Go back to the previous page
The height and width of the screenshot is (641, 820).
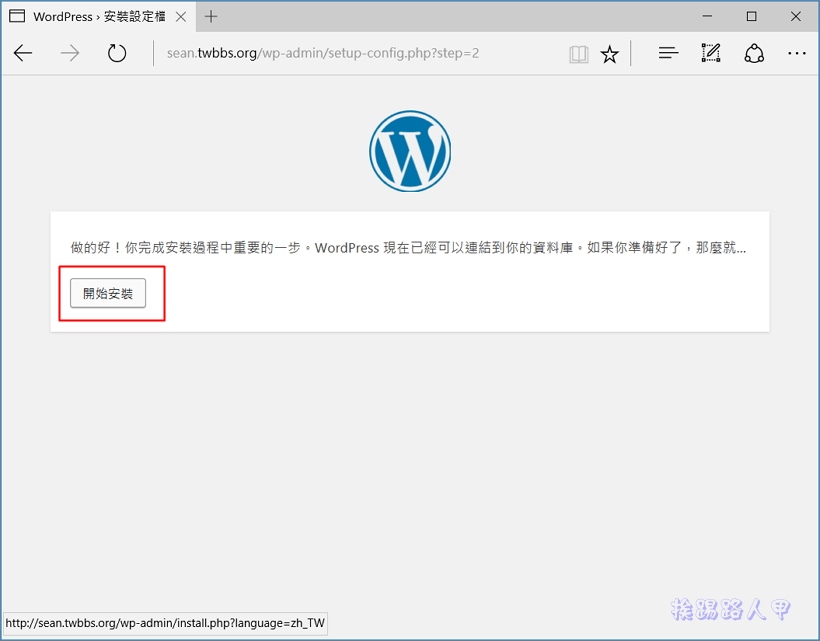click(x=23, y=53)
